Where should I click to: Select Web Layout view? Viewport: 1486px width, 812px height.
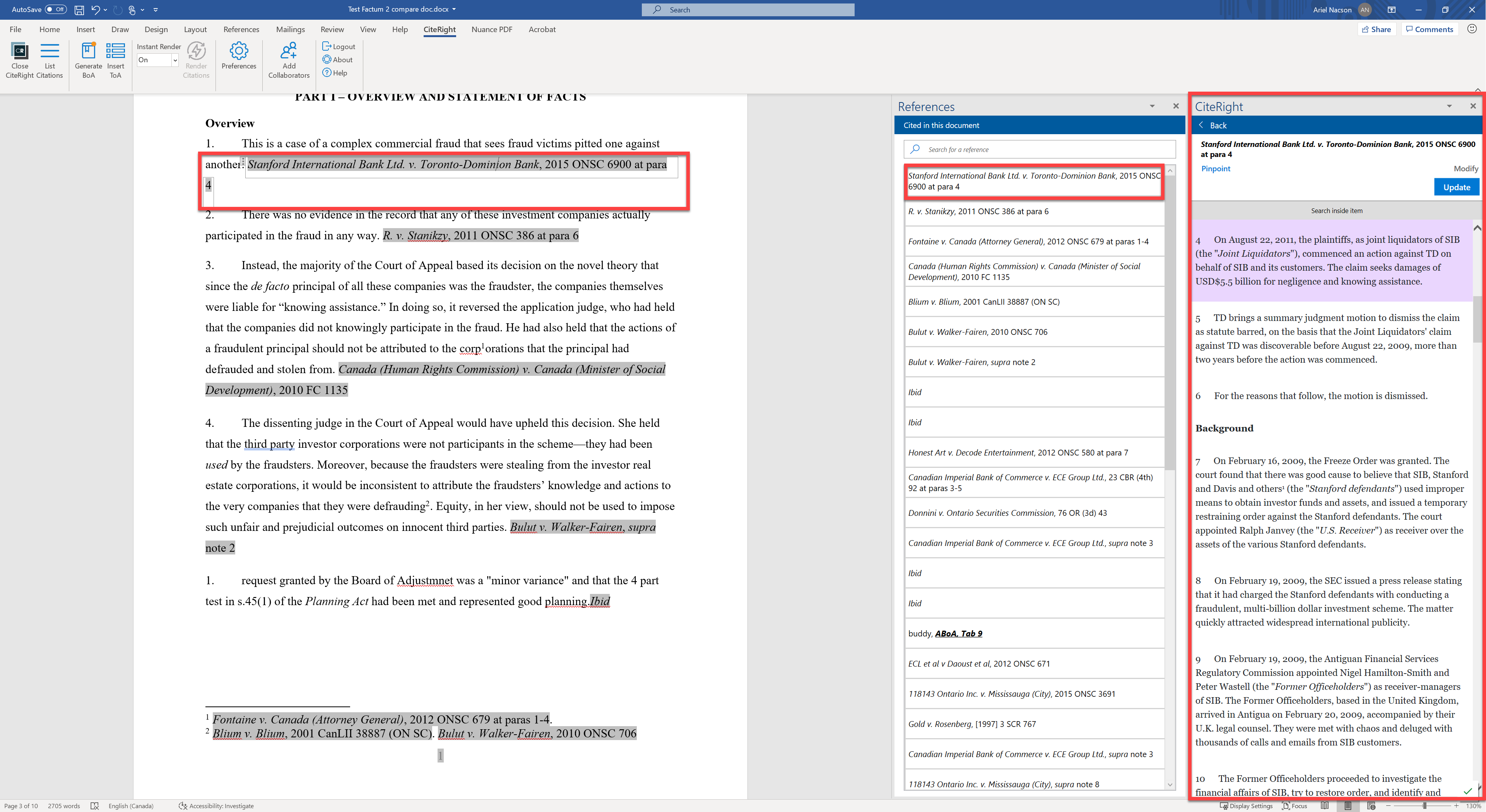point(1371,806)
